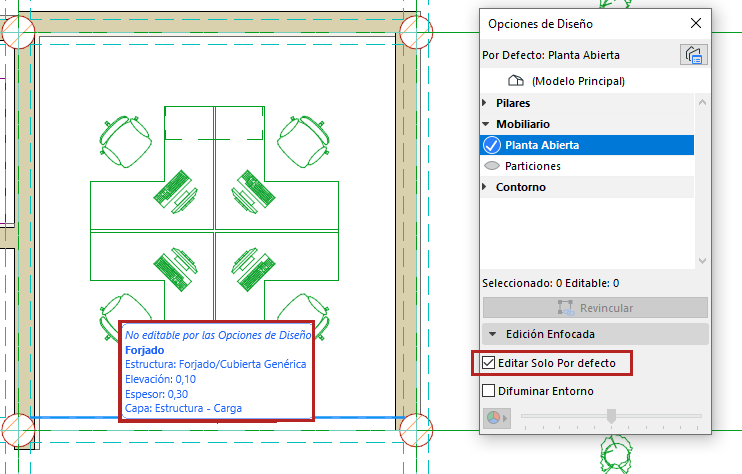Click the lower-right desk computer symbol
This screenshot has width=742, height=474.
[x=253, y=269]
